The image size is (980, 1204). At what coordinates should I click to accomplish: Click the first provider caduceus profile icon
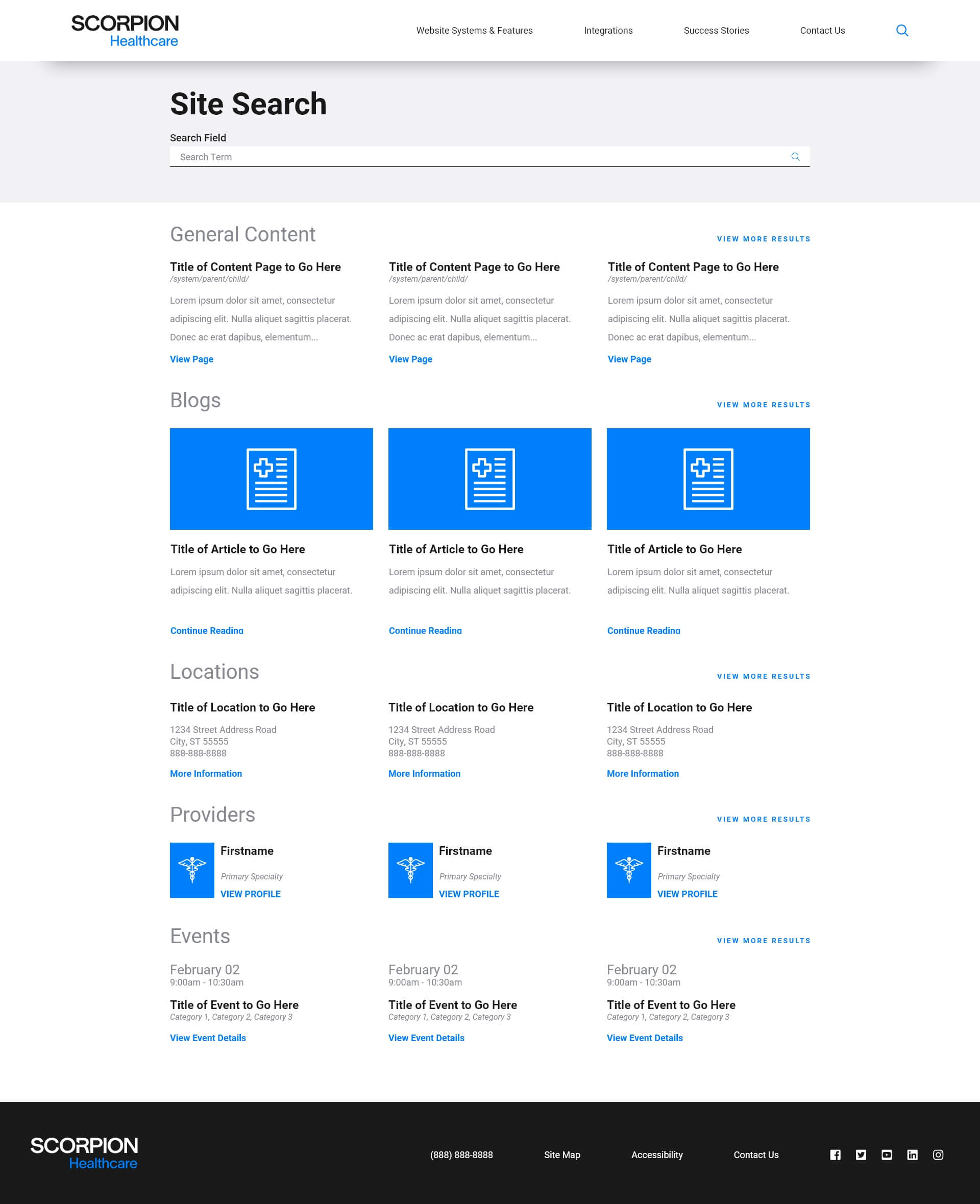coord(192,870)
